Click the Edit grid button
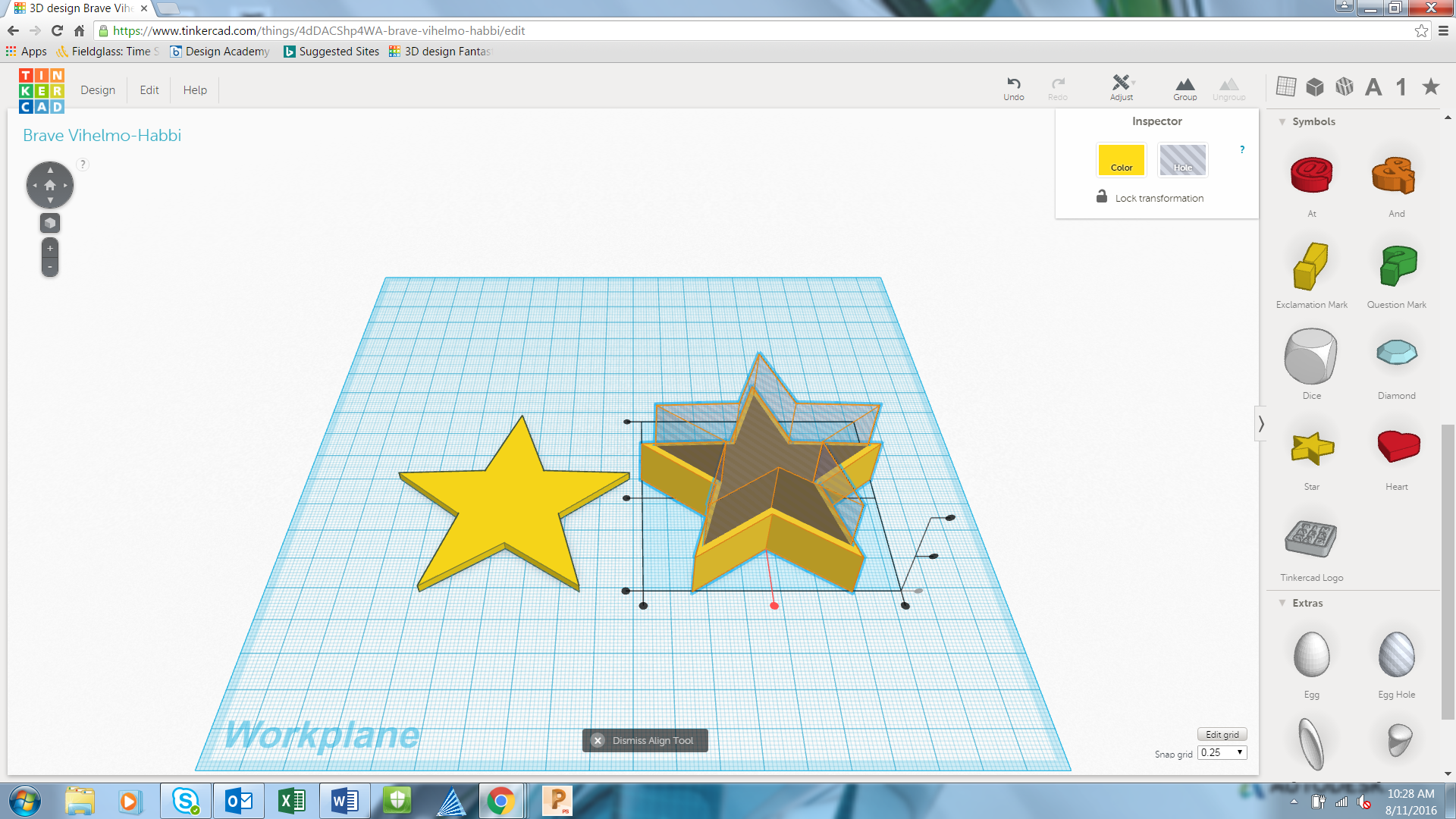Screen dimensions: 1456x819 coord(1222,734)
